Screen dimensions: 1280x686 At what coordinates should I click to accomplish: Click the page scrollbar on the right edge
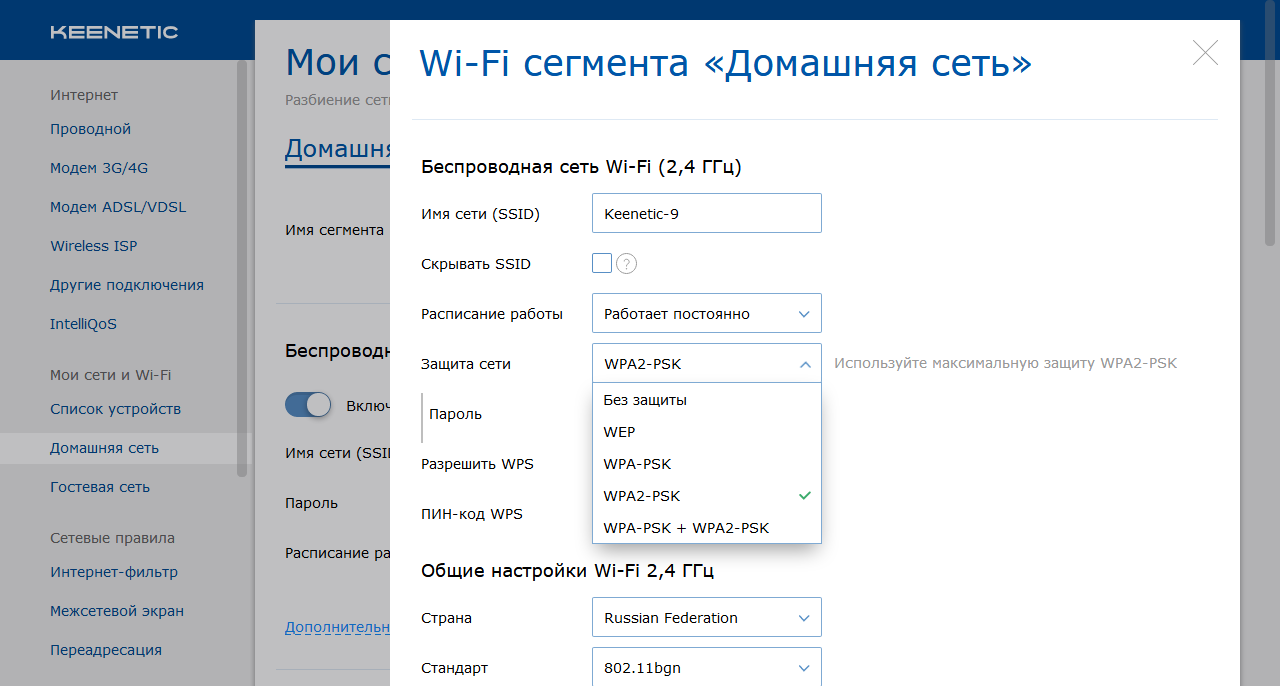click(x=1271, y=122)
